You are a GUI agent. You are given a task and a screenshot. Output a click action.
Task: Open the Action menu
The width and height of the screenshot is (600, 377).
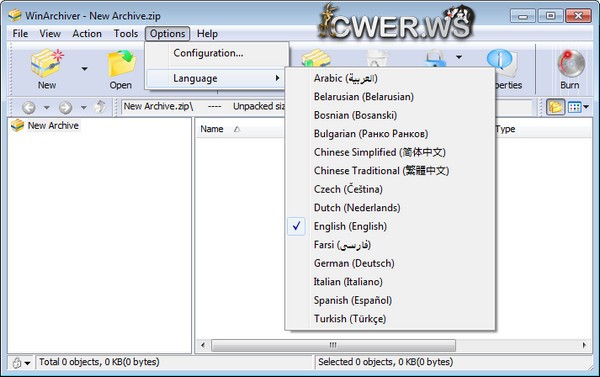pyautogui.click(x=87, y=34)
